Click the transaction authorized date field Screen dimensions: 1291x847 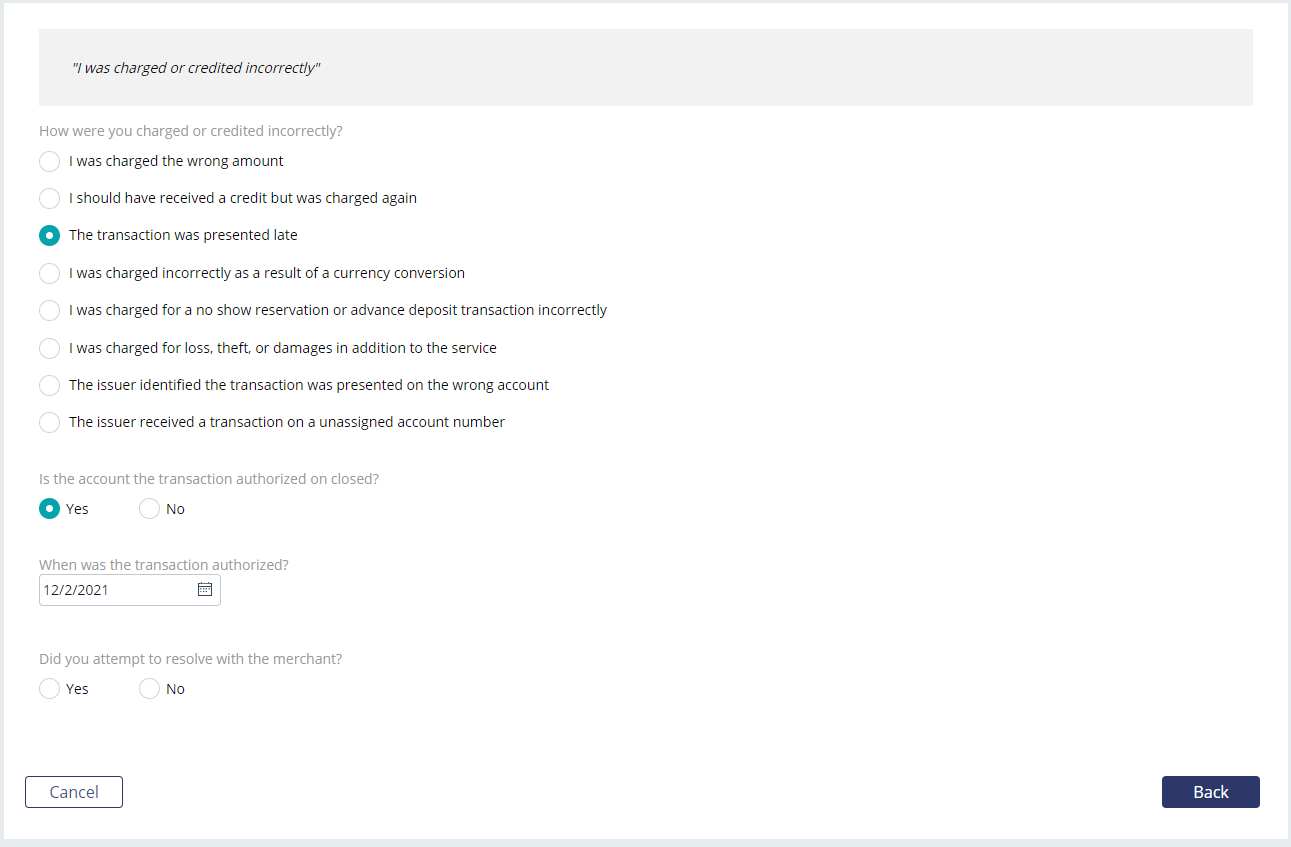(x=130, y=590)
